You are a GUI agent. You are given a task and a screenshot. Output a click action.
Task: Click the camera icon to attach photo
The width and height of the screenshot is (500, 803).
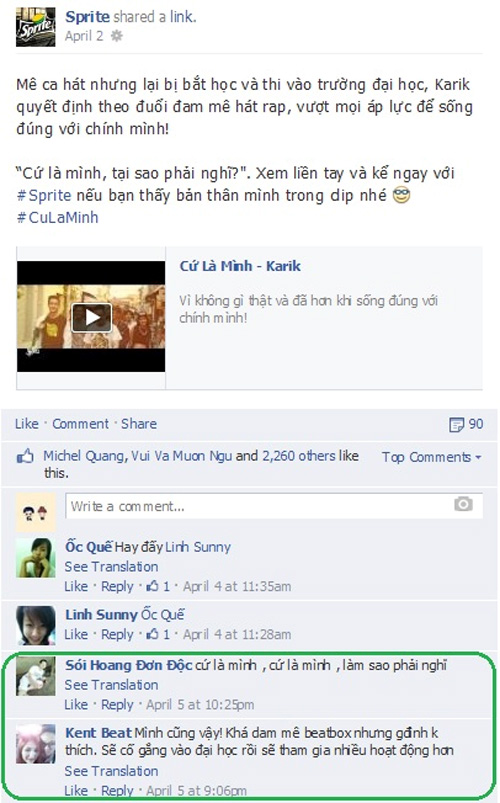coord(463,504)
